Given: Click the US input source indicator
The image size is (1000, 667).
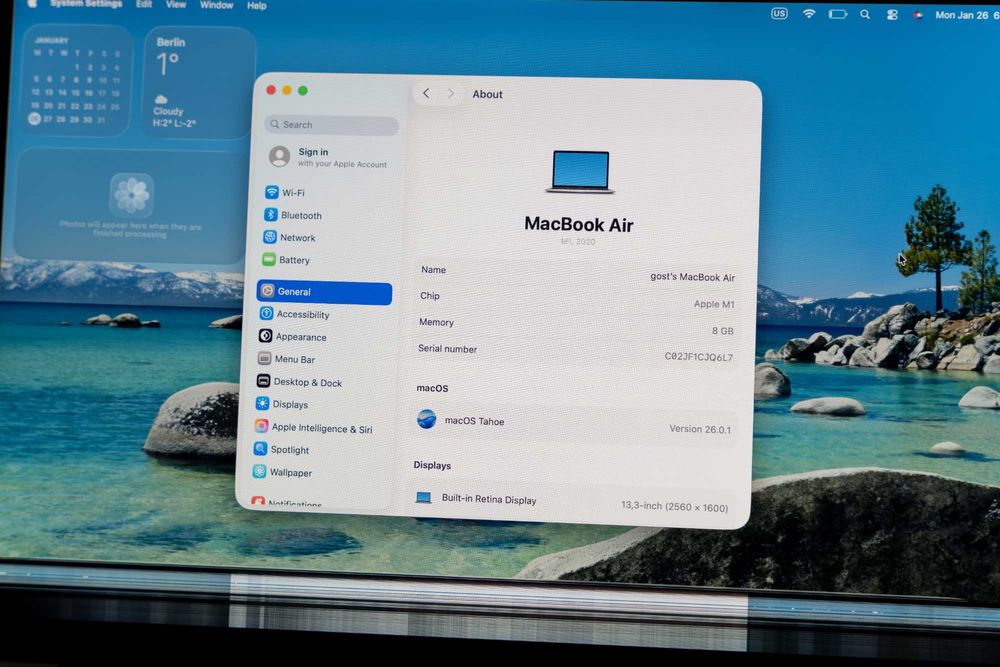Looking at the screenshot, I should pyautogui.click(x=779, y=13).
